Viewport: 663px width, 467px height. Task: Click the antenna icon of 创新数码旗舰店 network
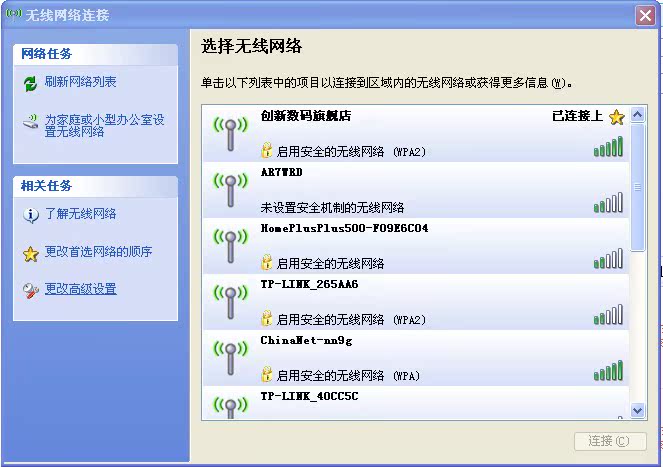tap(230, 134)
